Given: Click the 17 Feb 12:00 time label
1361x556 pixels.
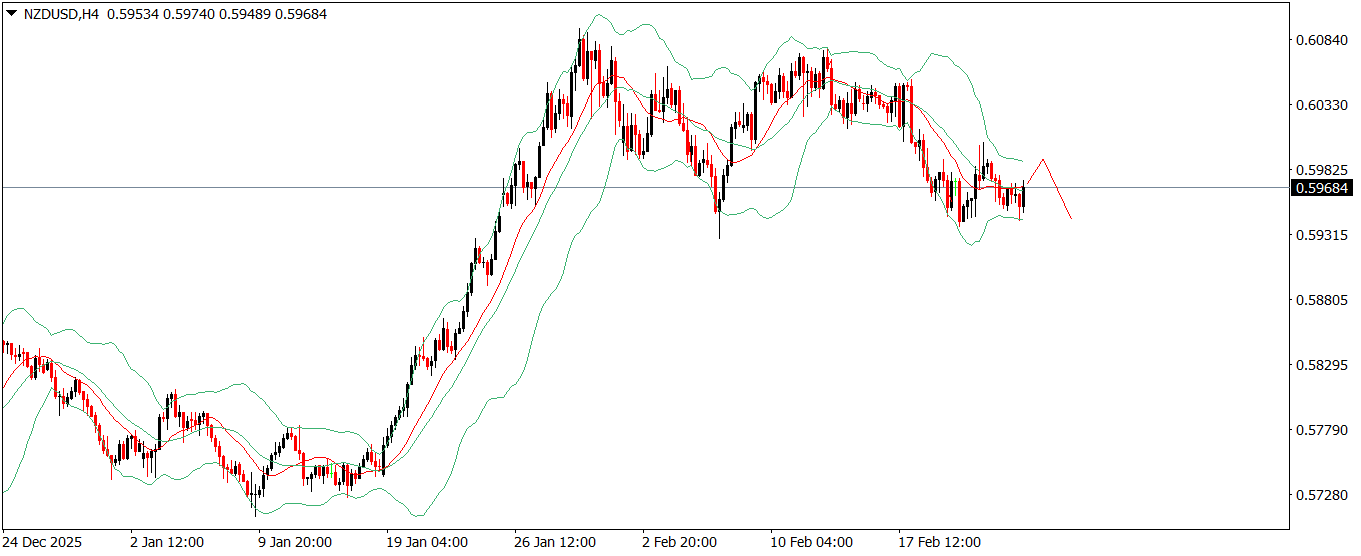Looking at the screenshot, I should click(x=940, y=542).
